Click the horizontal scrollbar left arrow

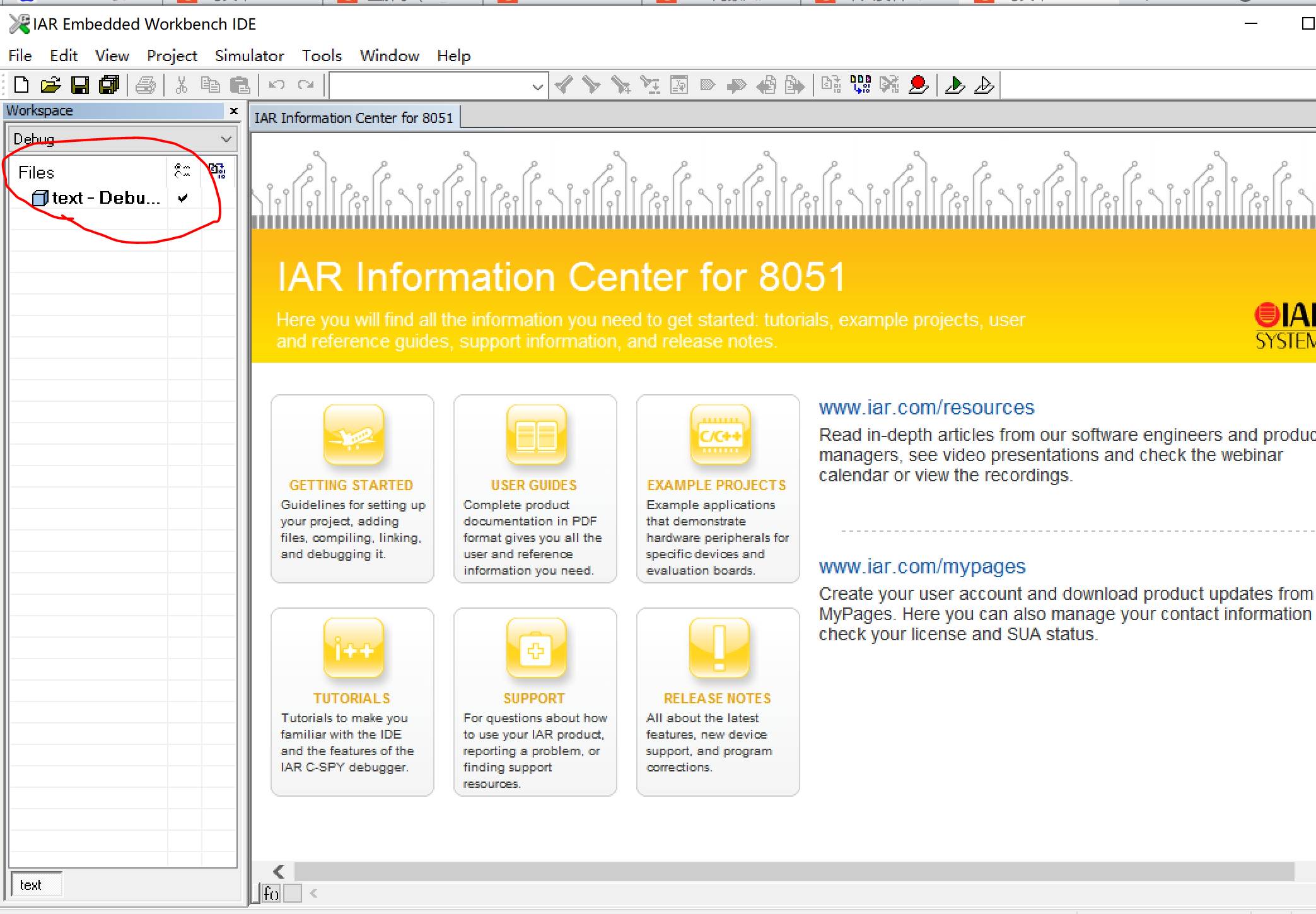[x=279, y=872]
